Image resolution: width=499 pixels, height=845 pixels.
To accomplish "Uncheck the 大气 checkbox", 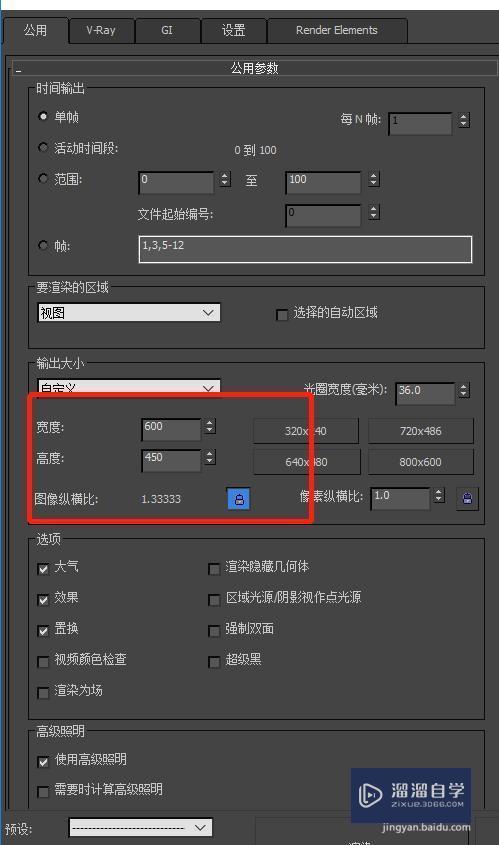I will point(44,569).
